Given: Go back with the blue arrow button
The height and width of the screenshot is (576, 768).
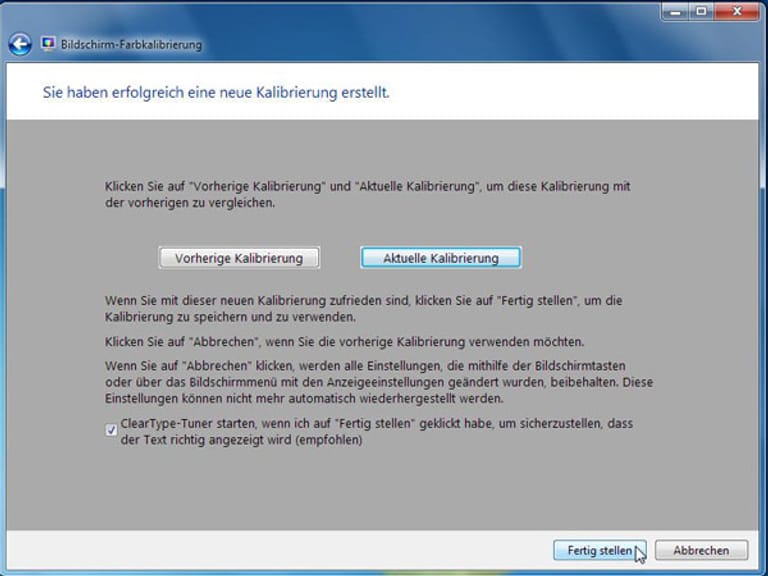Looking at the screenshot, I should click(x=20, y=45).
